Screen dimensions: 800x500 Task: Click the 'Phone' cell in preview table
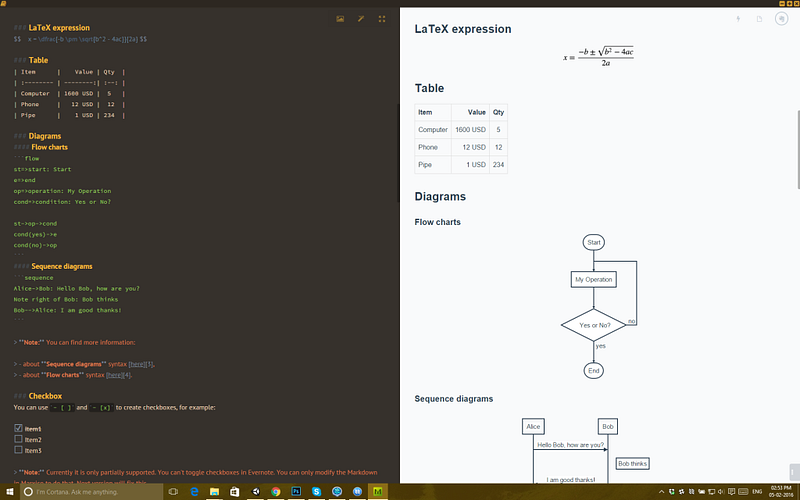433,147
